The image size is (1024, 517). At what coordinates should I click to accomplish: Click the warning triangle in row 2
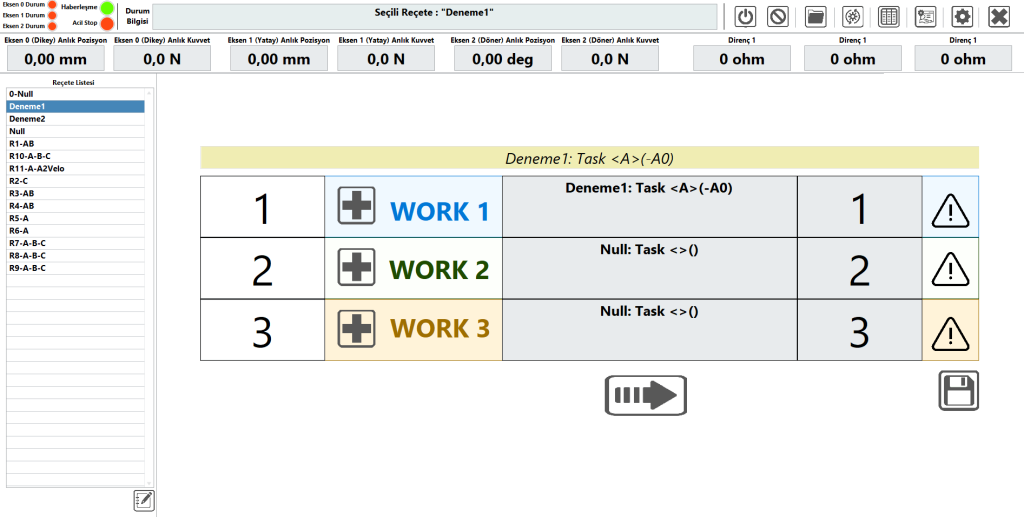(949, 269)
